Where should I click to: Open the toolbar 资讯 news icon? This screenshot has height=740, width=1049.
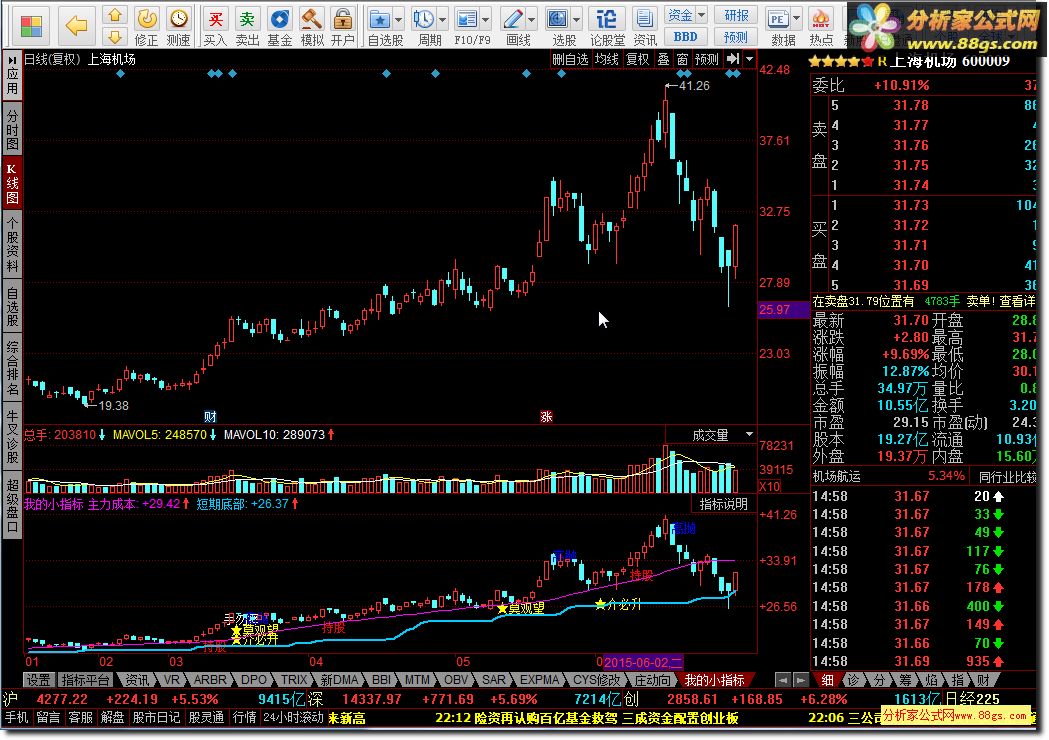click(645, 27)
